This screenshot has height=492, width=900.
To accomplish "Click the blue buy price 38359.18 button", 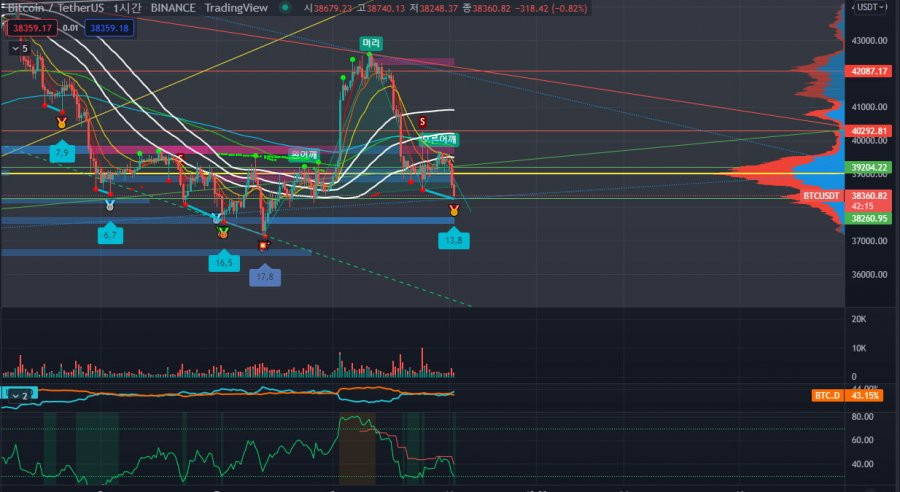I will [x=109, y=28].
